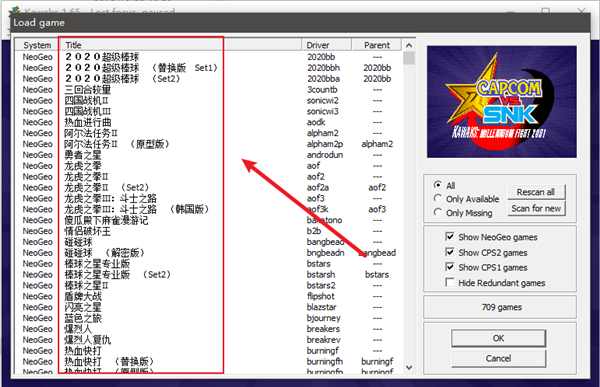Click Scan for new button

click(x=536, y=209)
